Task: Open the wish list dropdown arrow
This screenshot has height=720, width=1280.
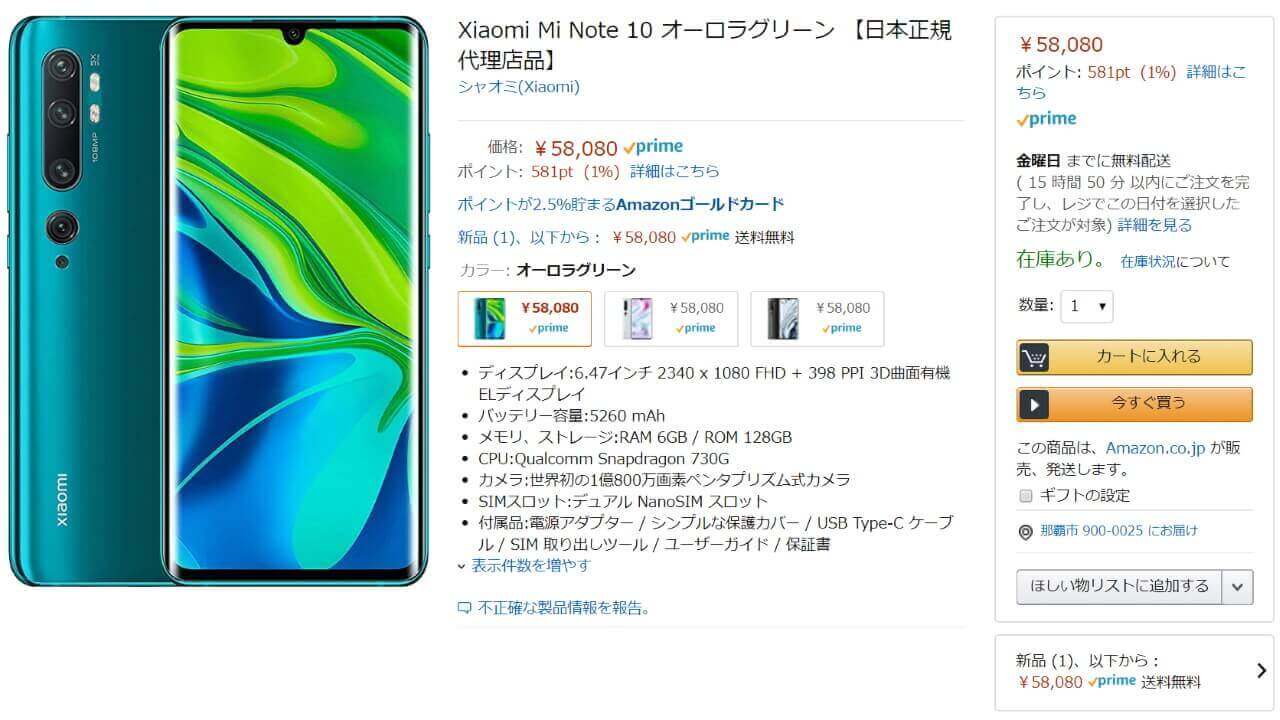Action: (x=1238, y=587)
